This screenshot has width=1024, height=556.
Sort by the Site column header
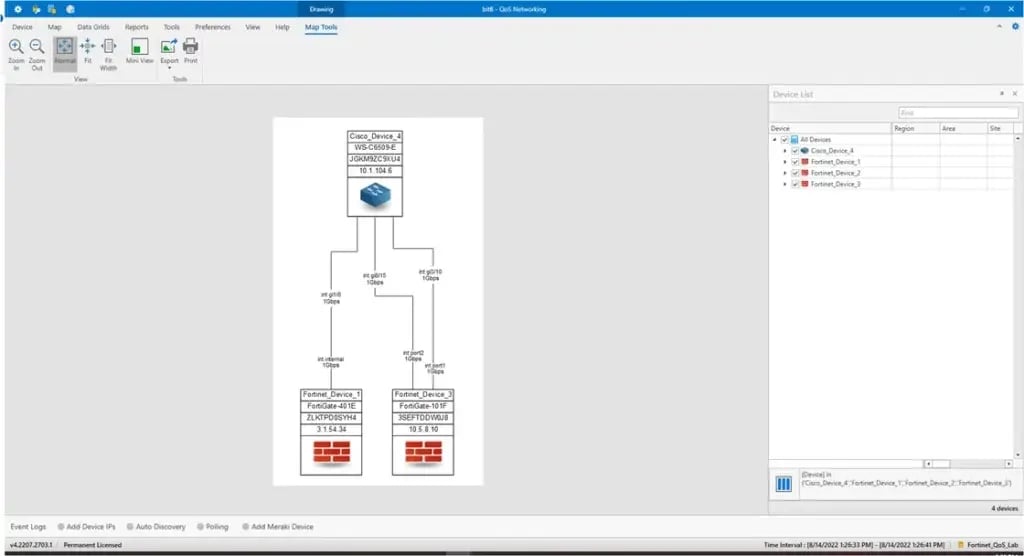pos(1000,129)
